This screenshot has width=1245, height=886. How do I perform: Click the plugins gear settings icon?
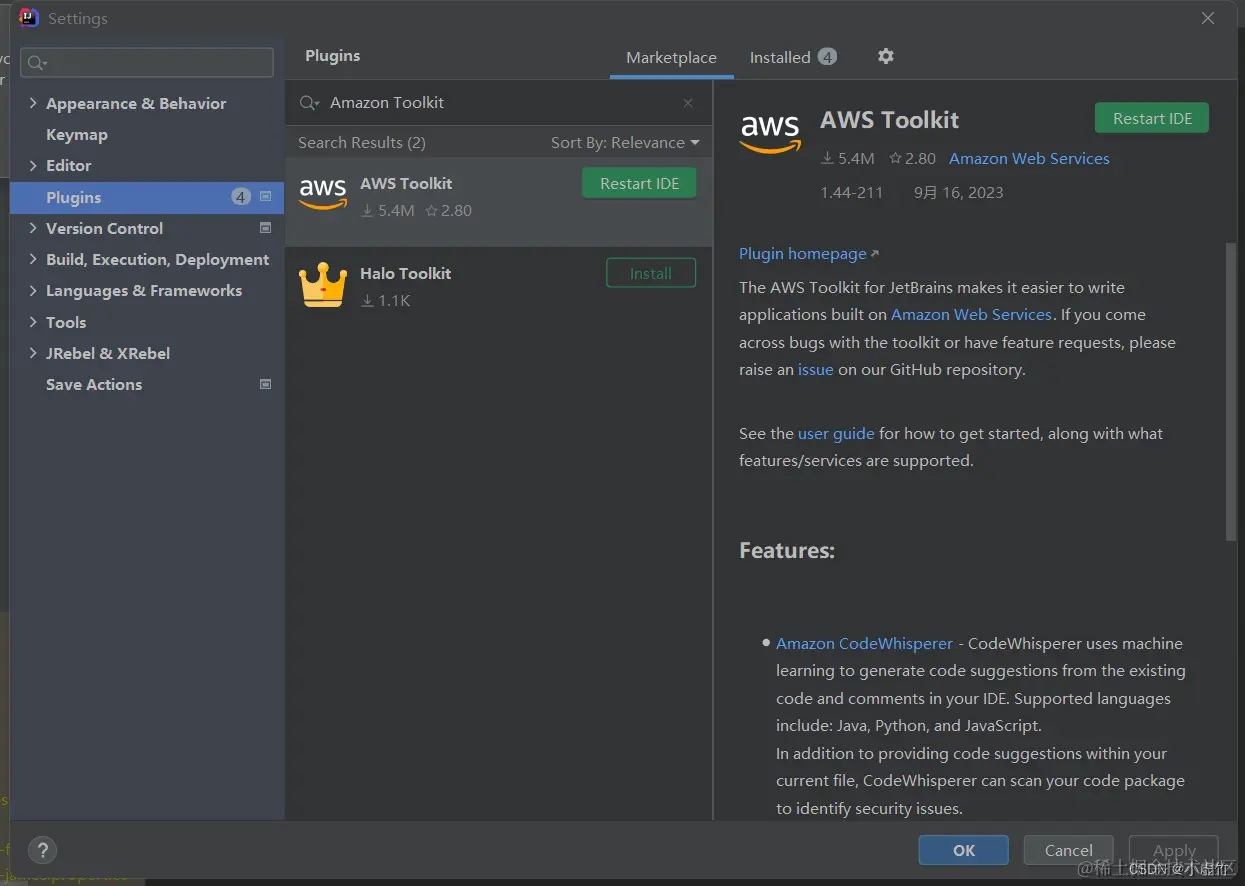tap(885, 56)
